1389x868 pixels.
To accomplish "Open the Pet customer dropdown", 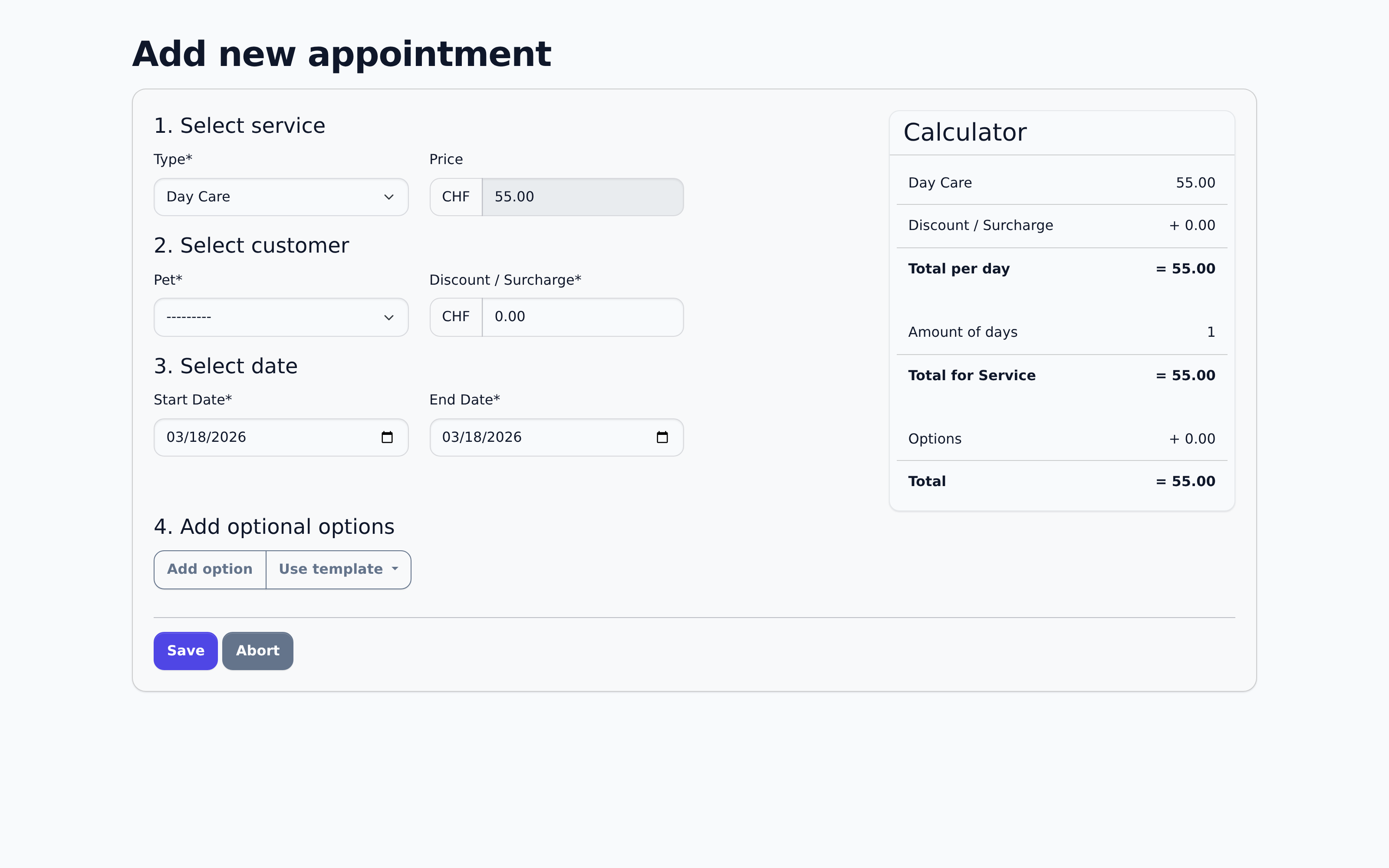I will click(x=281, y=317).
